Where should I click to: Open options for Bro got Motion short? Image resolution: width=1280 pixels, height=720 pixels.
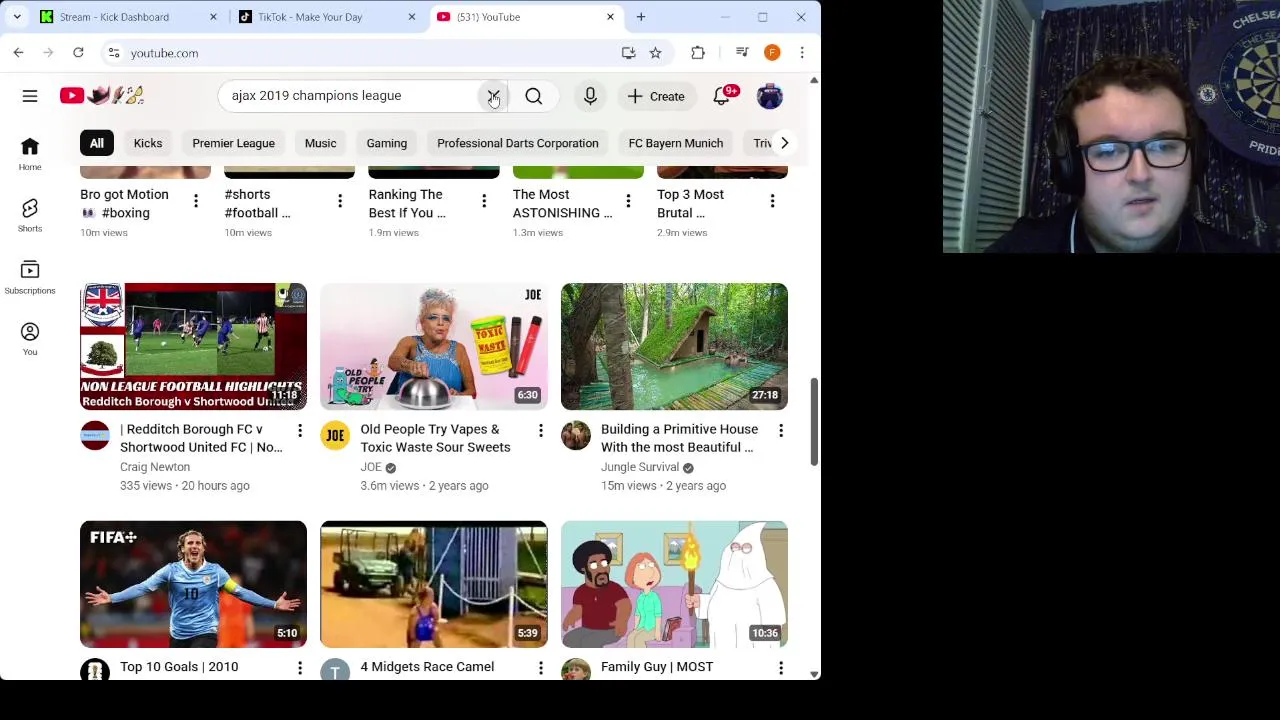(x=196, y=201)
